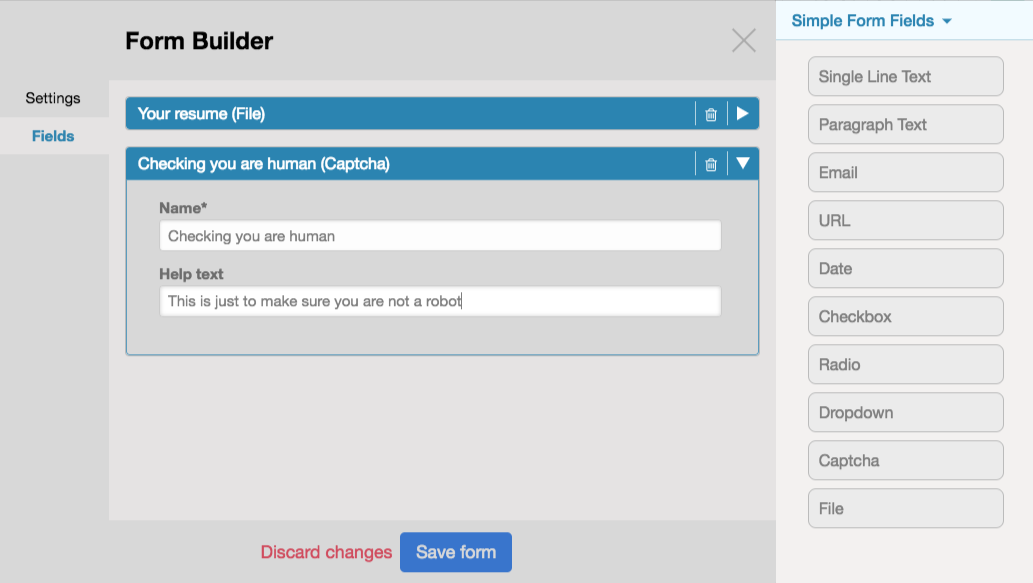Add a Paragraph Text field
Image resolution: width=1033 pixels, height=583 pixels.
(905, 125)
